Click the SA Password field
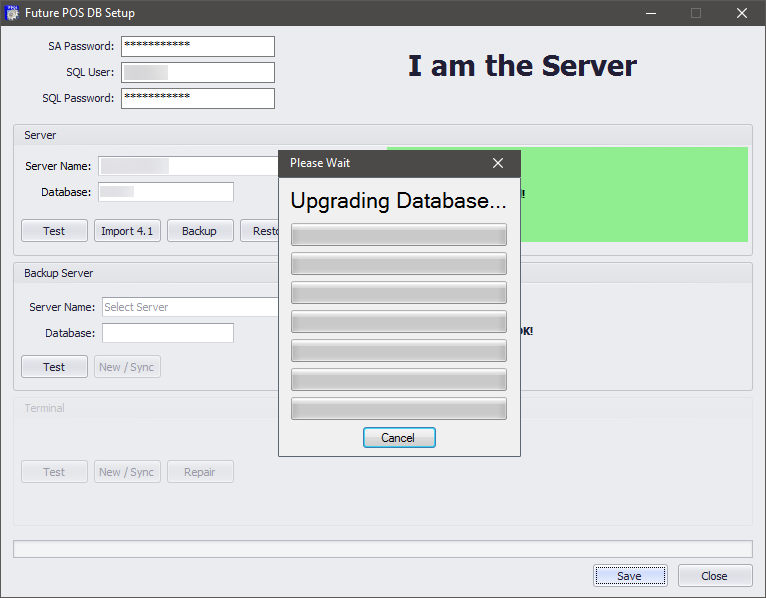766x598 pixels. [198, 46]
